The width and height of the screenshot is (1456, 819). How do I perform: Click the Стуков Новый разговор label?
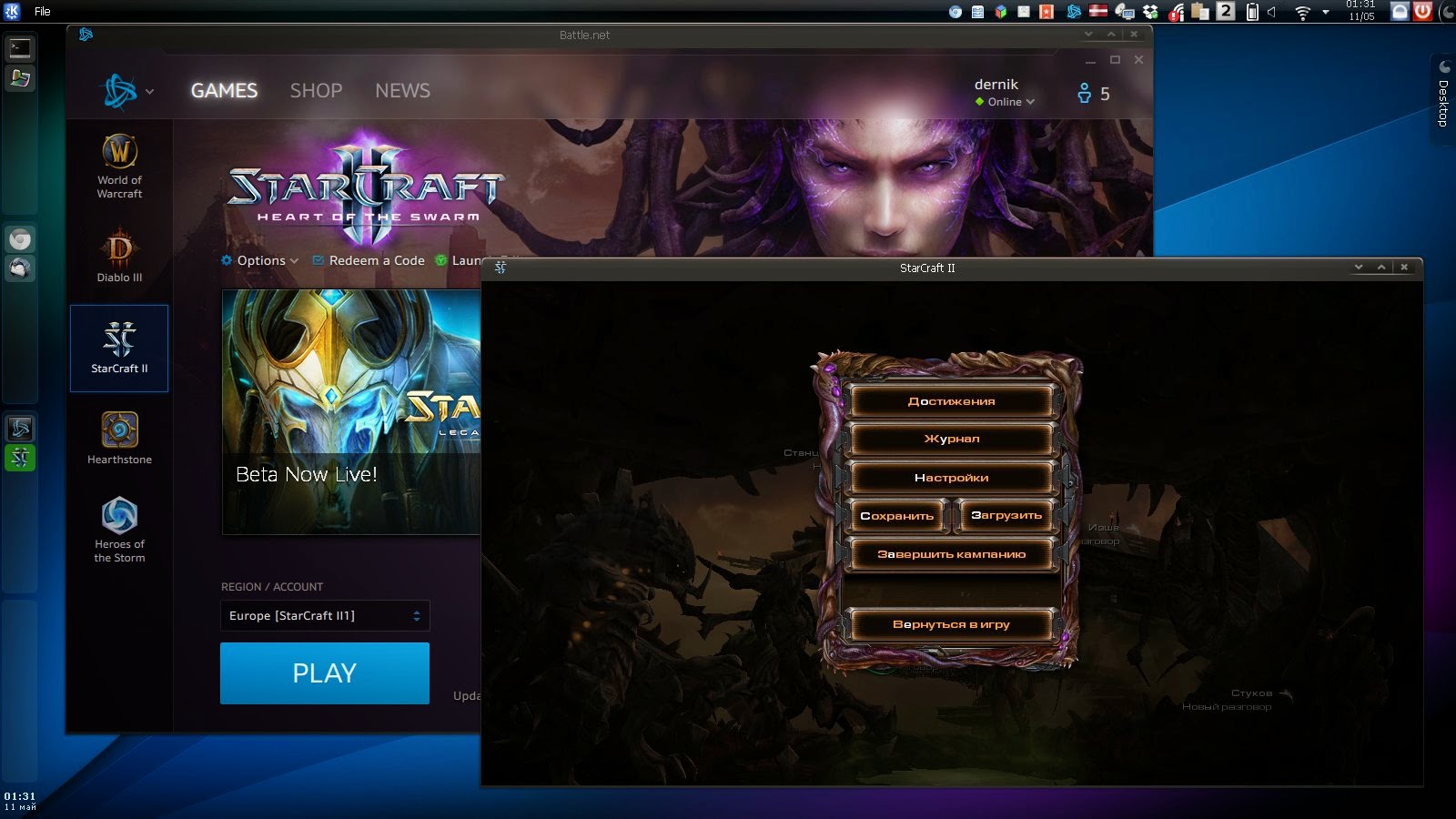[1236, 700]
